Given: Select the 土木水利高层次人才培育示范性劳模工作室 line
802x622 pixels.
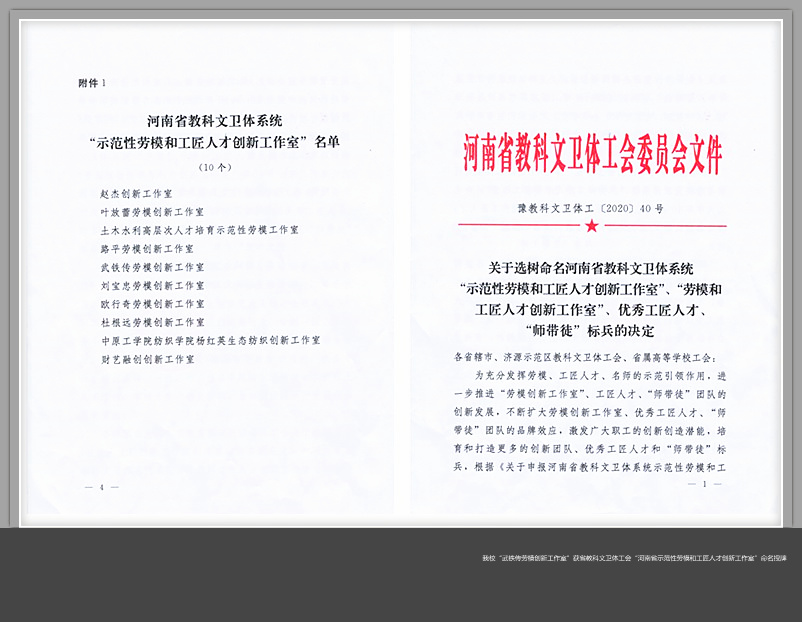Looking at the screenshot, I should [199, 230].
